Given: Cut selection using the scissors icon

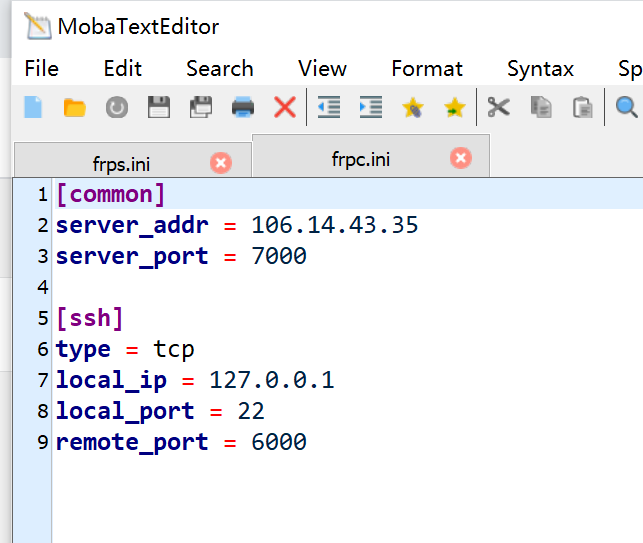Looking at the screenshot, I should tap(499, 107).
